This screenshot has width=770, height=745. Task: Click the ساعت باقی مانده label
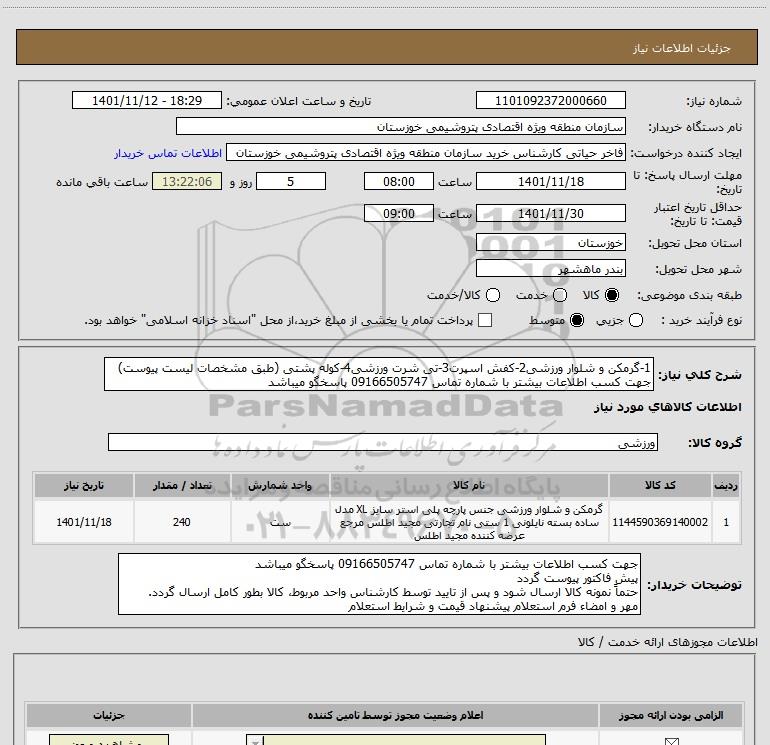pyautogui.click(x=102, y=182)
